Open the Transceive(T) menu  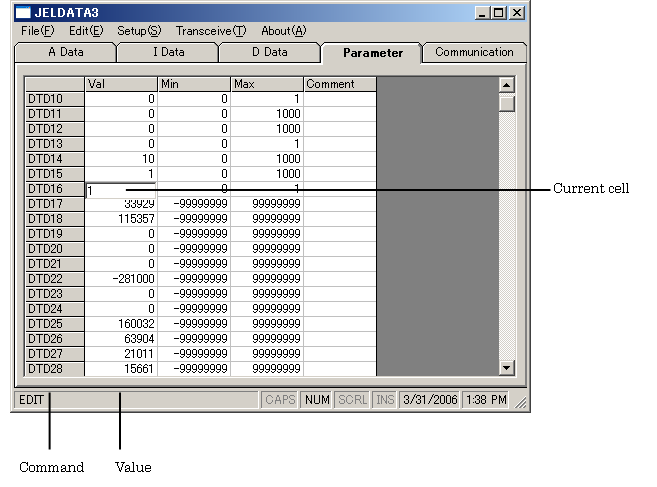[x=210, y=31]
